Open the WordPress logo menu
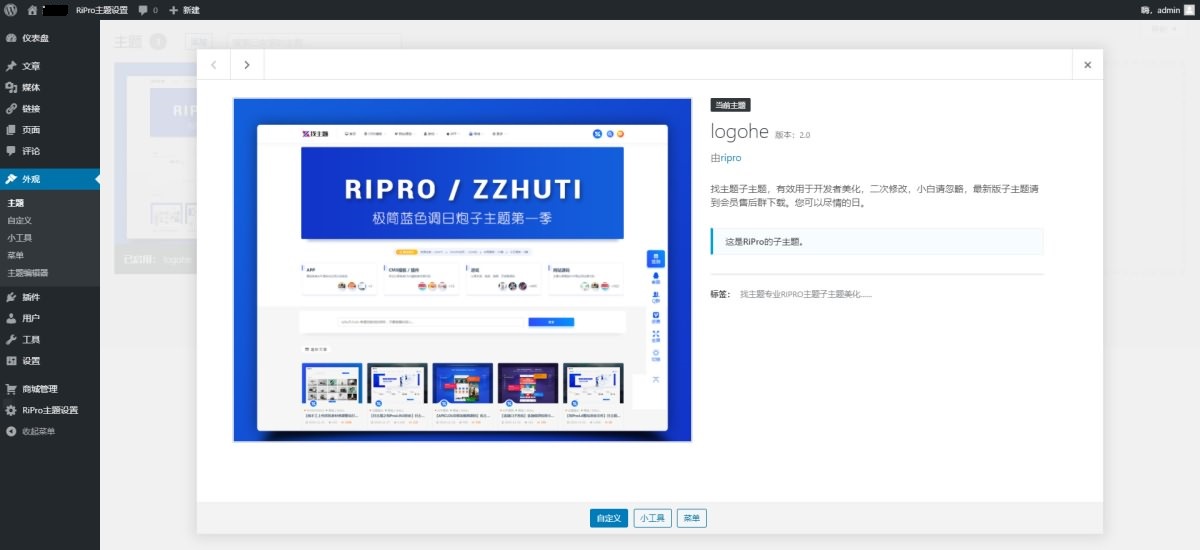This screenshot has height=550, width=1200. 11,10
